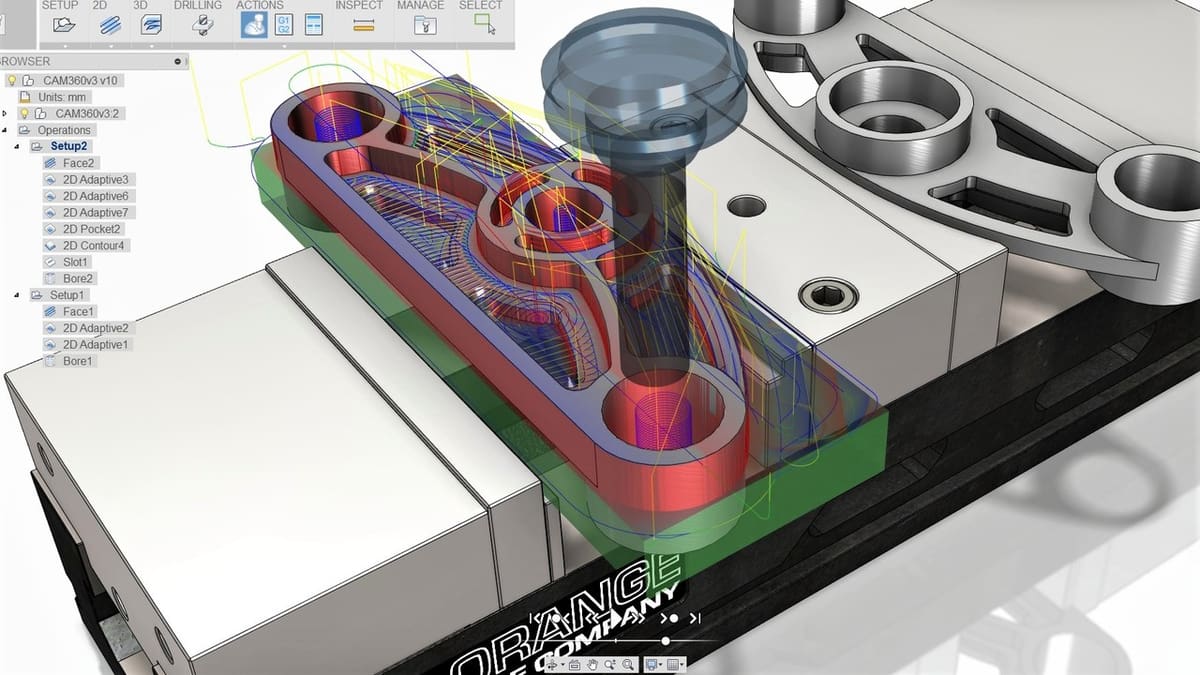The image size is (1200, 675).
Task: Click the Simulate icon under ACTIONS
Action: [254, 25]
